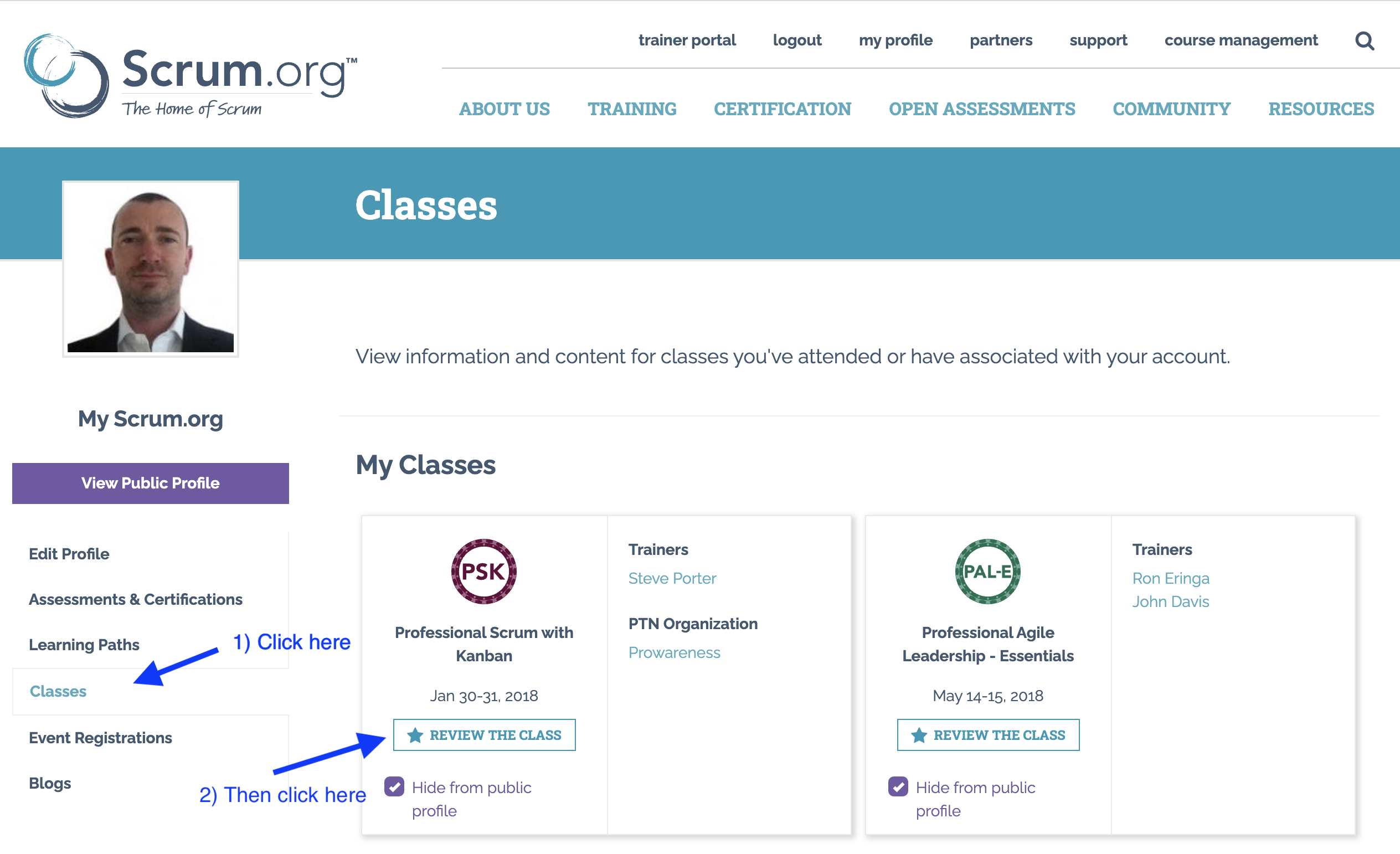
Task: Open the Resources main menu
Action: (1321, 109)
